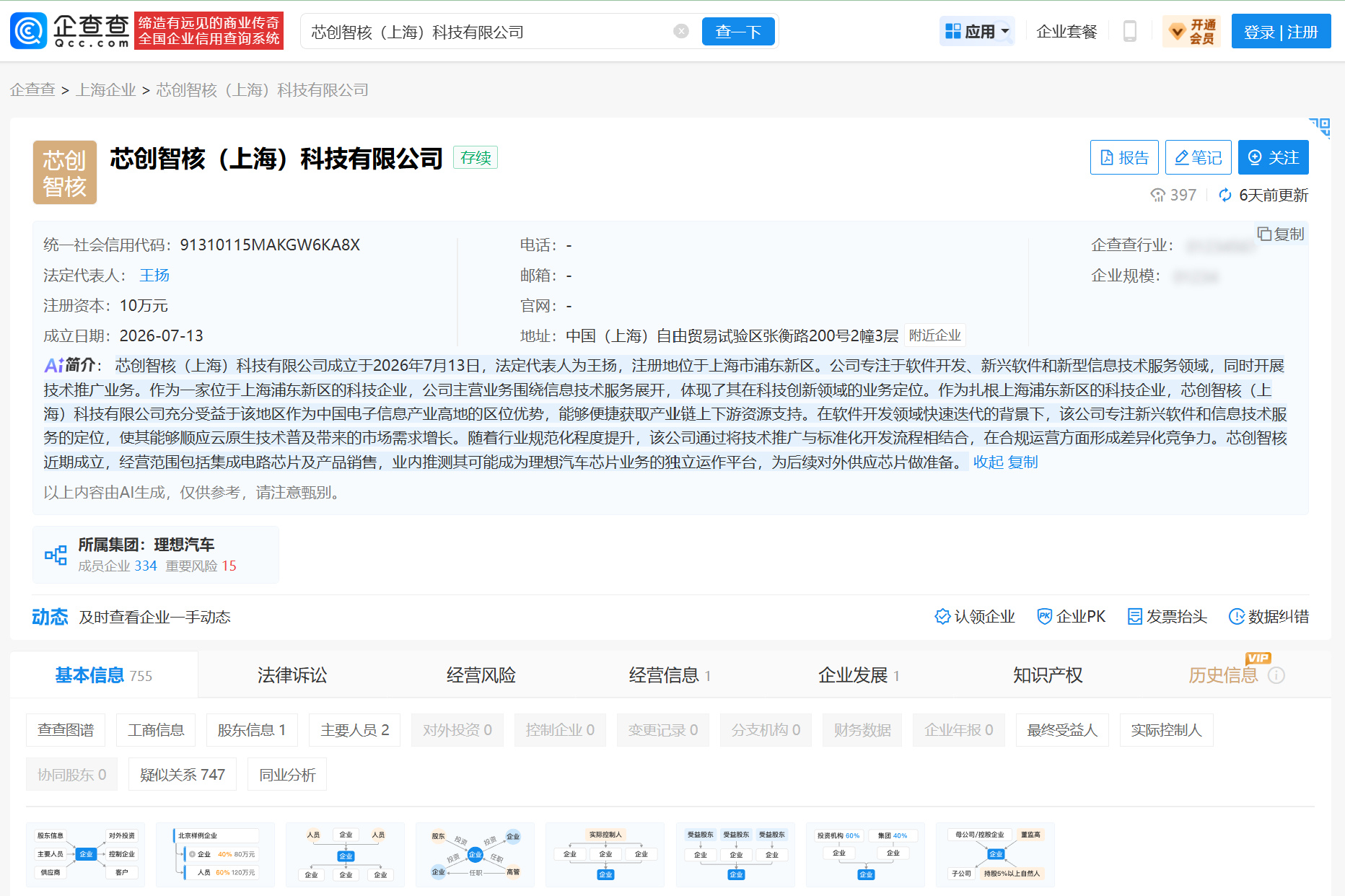Clear the search box with the X icon
The height and width of the screenshot is (896, 1345).
coord(681,31)
